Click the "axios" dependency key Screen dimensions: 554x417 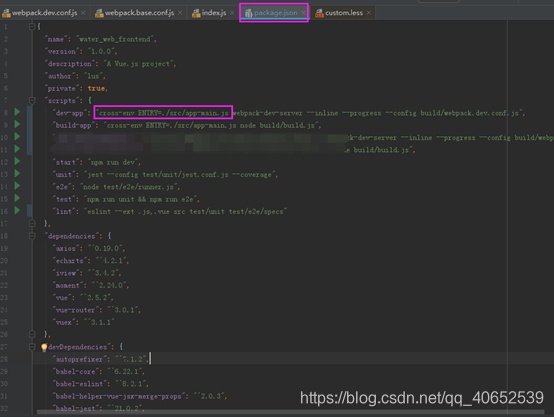pyautogui.click(x=66, y=248)
